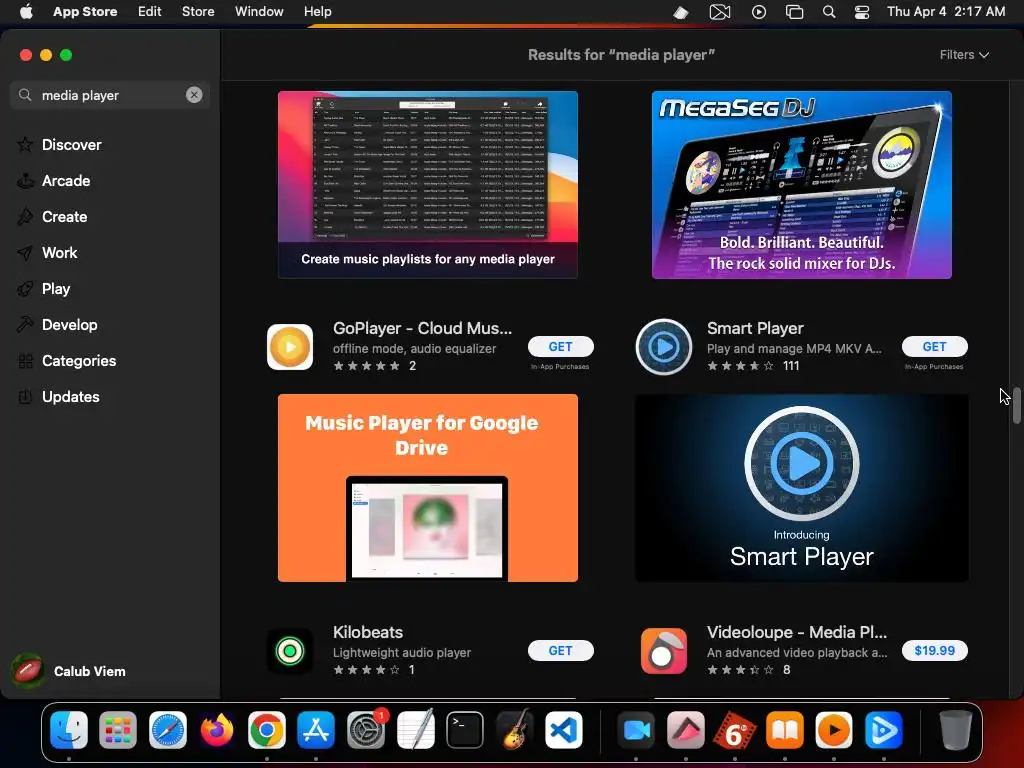
Task: Clear the search field with the X icon
Action: (194, 95)
